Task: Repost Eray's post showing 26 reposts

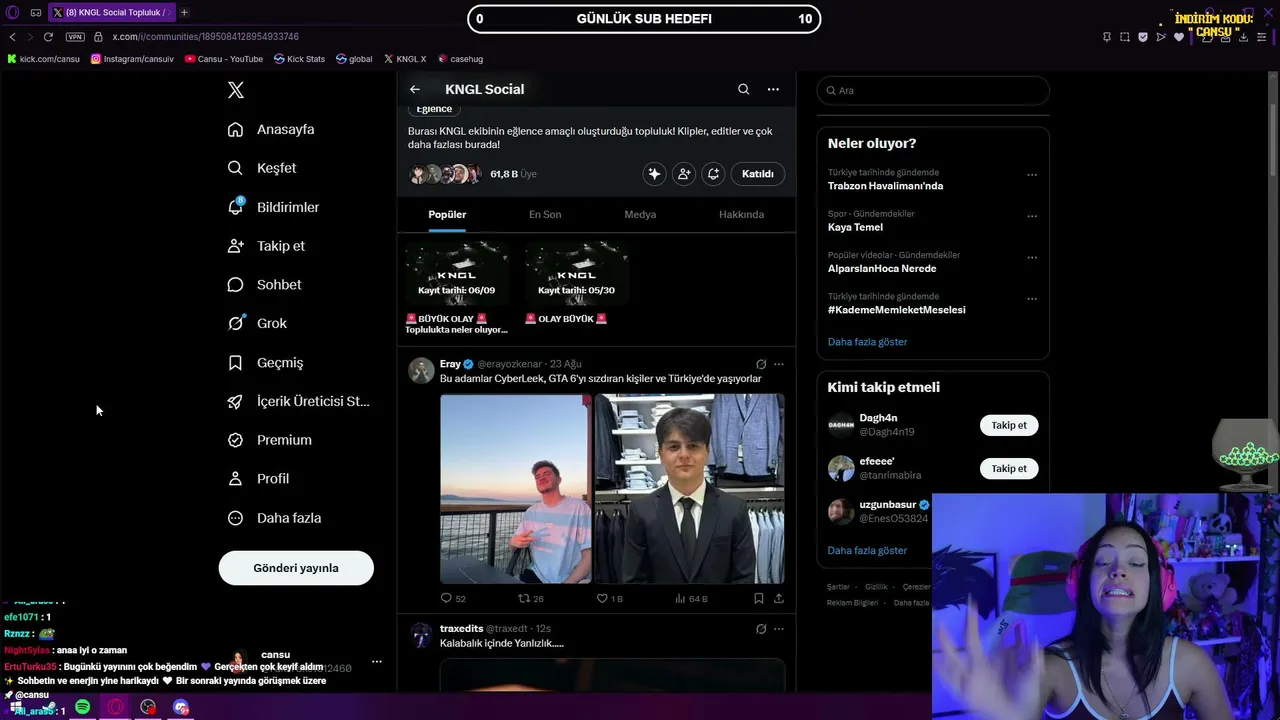Action: 530,599
